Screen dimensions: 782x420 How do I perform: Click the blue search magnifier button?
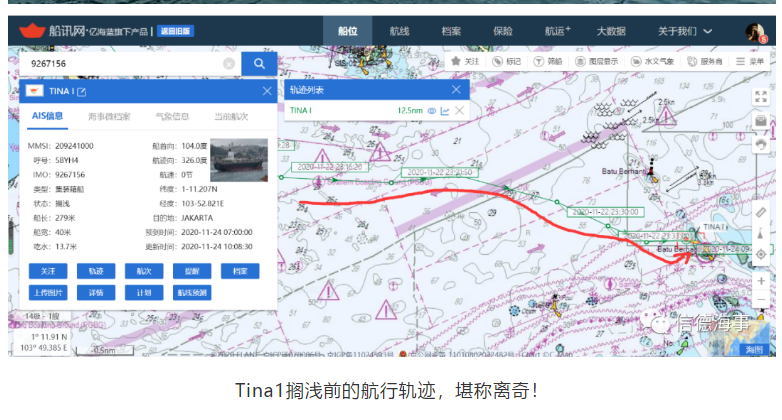pos(259,64)
